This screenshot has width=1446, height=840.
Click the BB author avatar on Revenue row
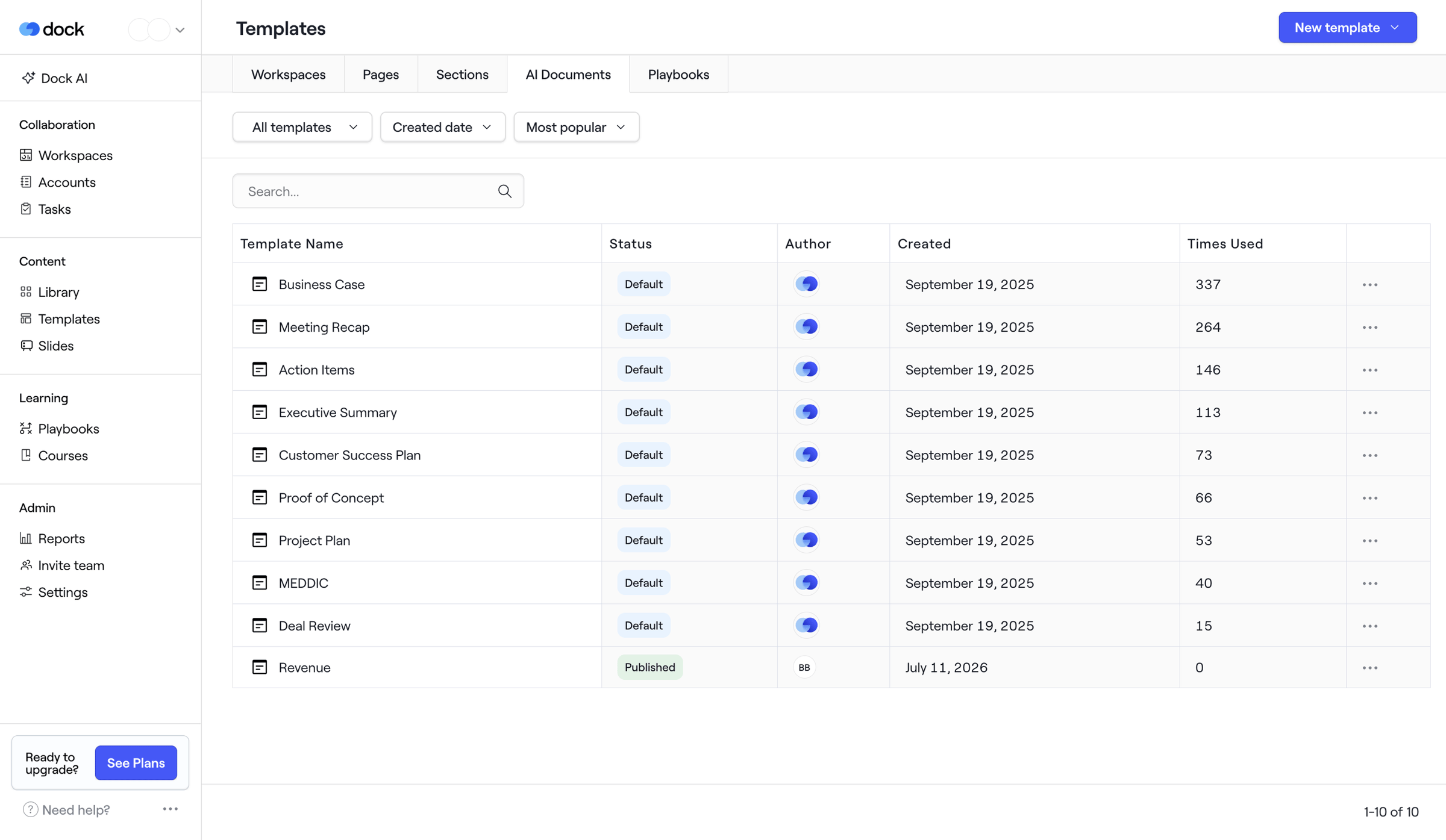804,667
